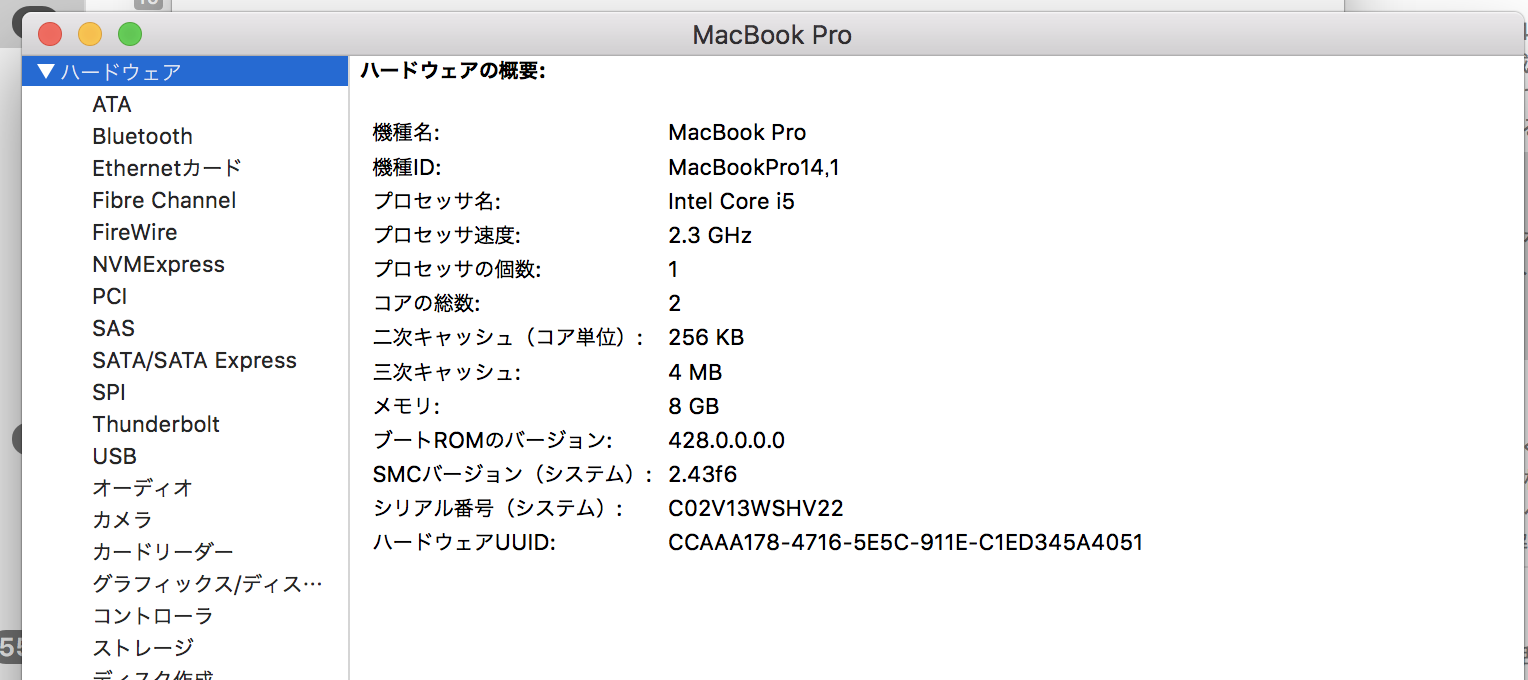Open the Bluetooth hardware section
Image resolution: width=1528 pixels, height=680 pixels.
coord(142,136)
